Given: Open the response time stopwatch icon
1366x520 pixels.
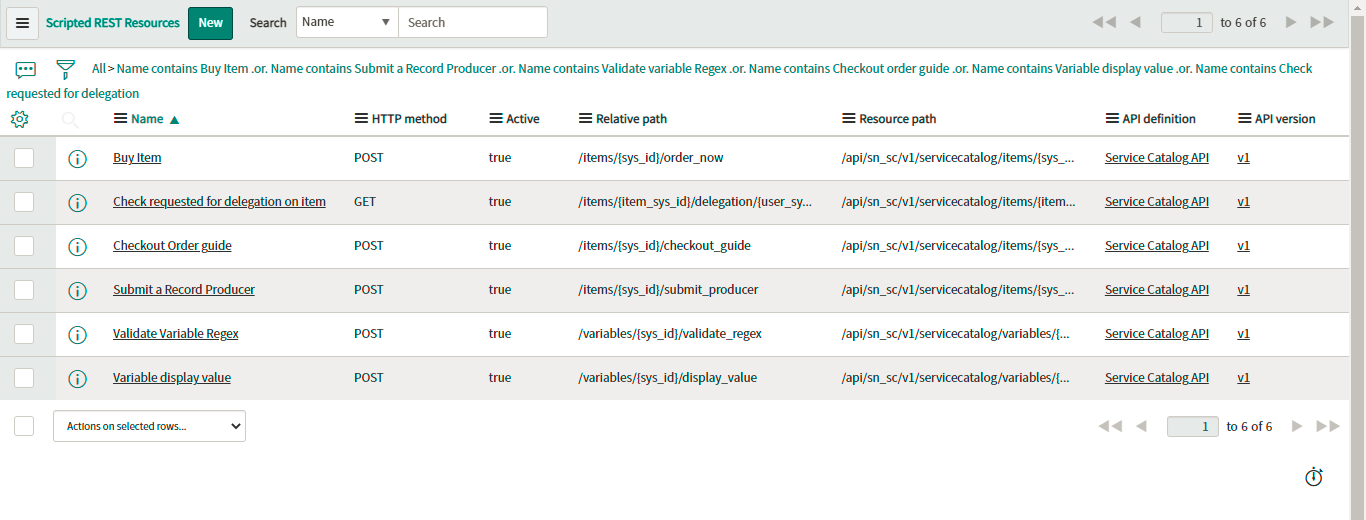Looking at the screenshot, I should coord(1314,477).
